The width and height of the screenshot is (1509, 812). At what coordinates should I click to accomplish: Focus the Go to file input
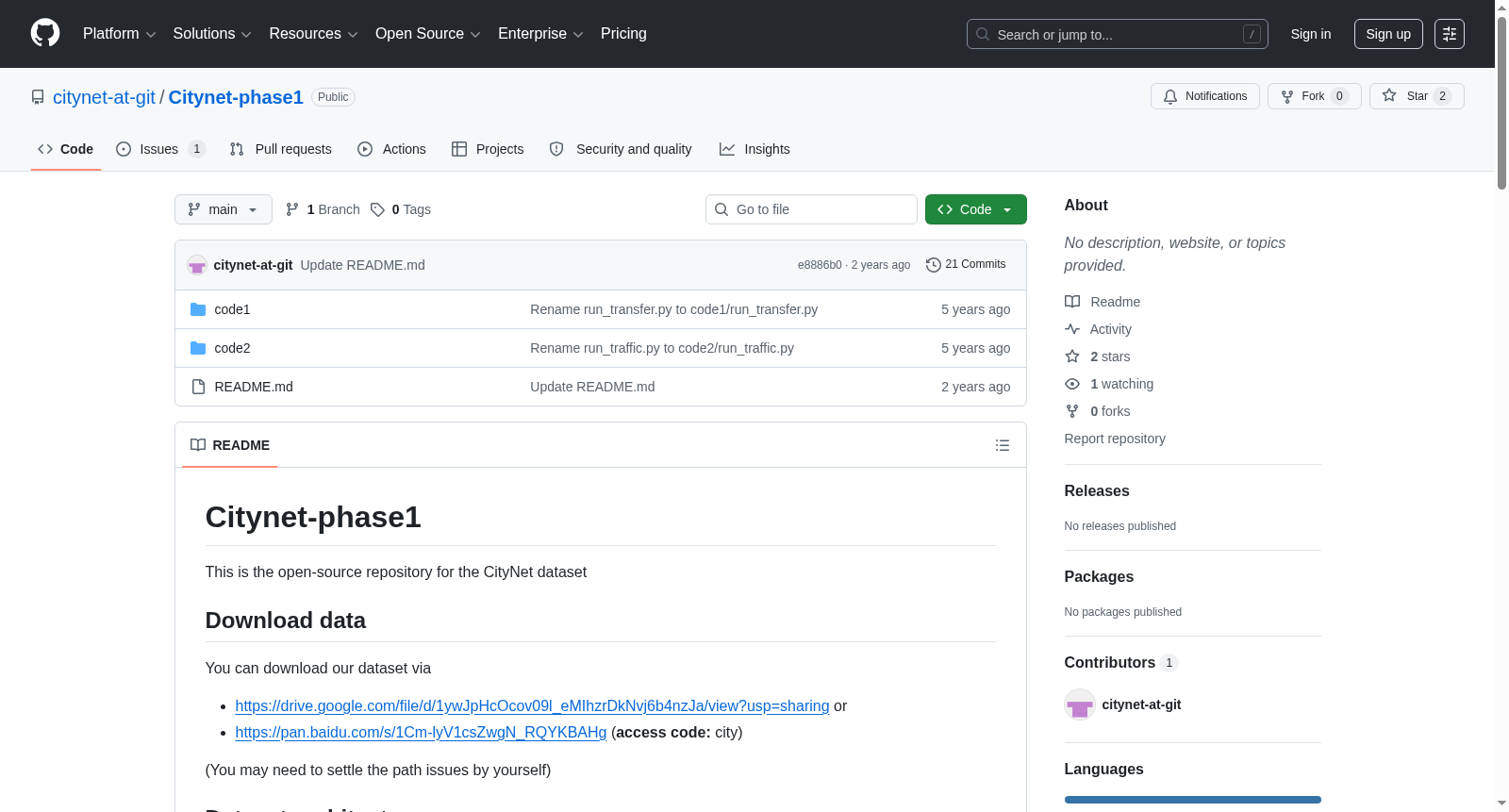click(x=811, y=209)
